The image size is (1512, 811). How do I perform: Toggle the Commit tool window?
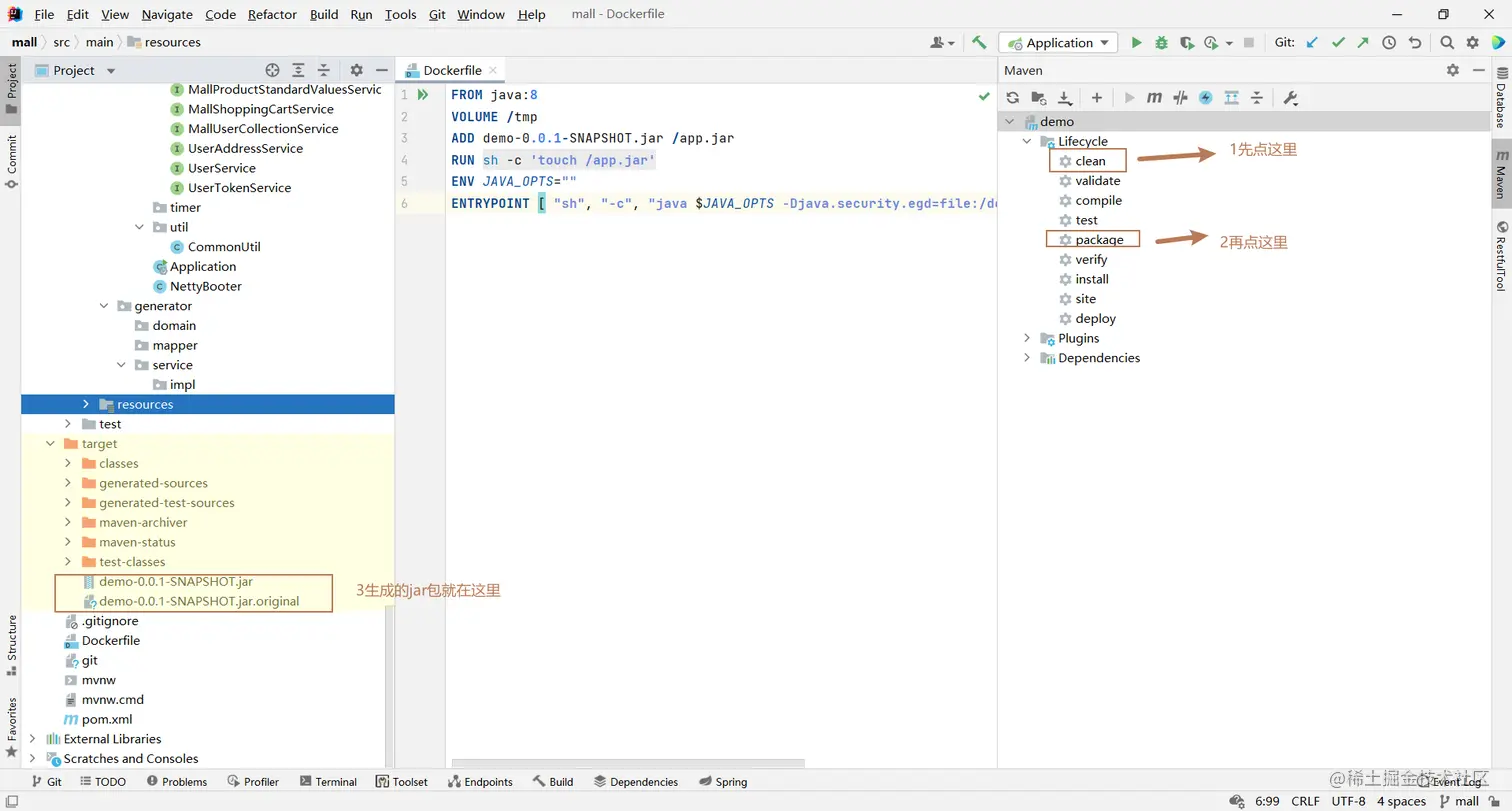(11, 161)
